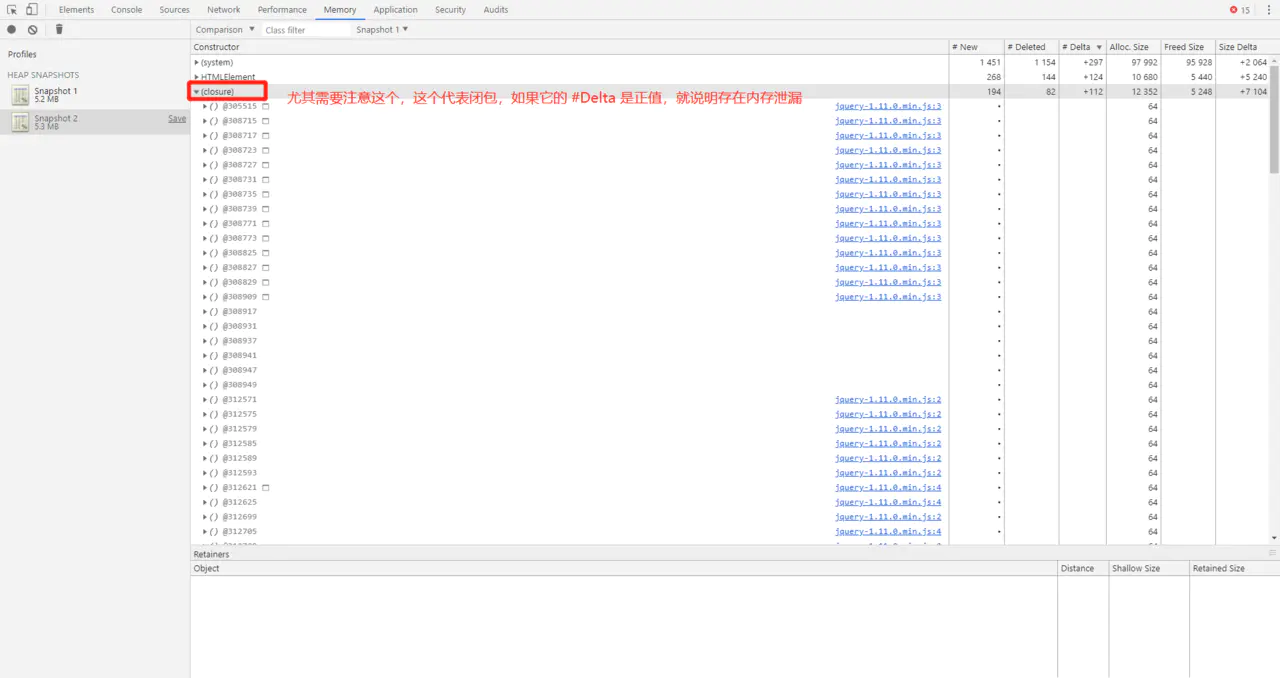Sort by the # Deleted column header
The width and height of the screenshot is (1280, 678).
[x=1031, y=47]
